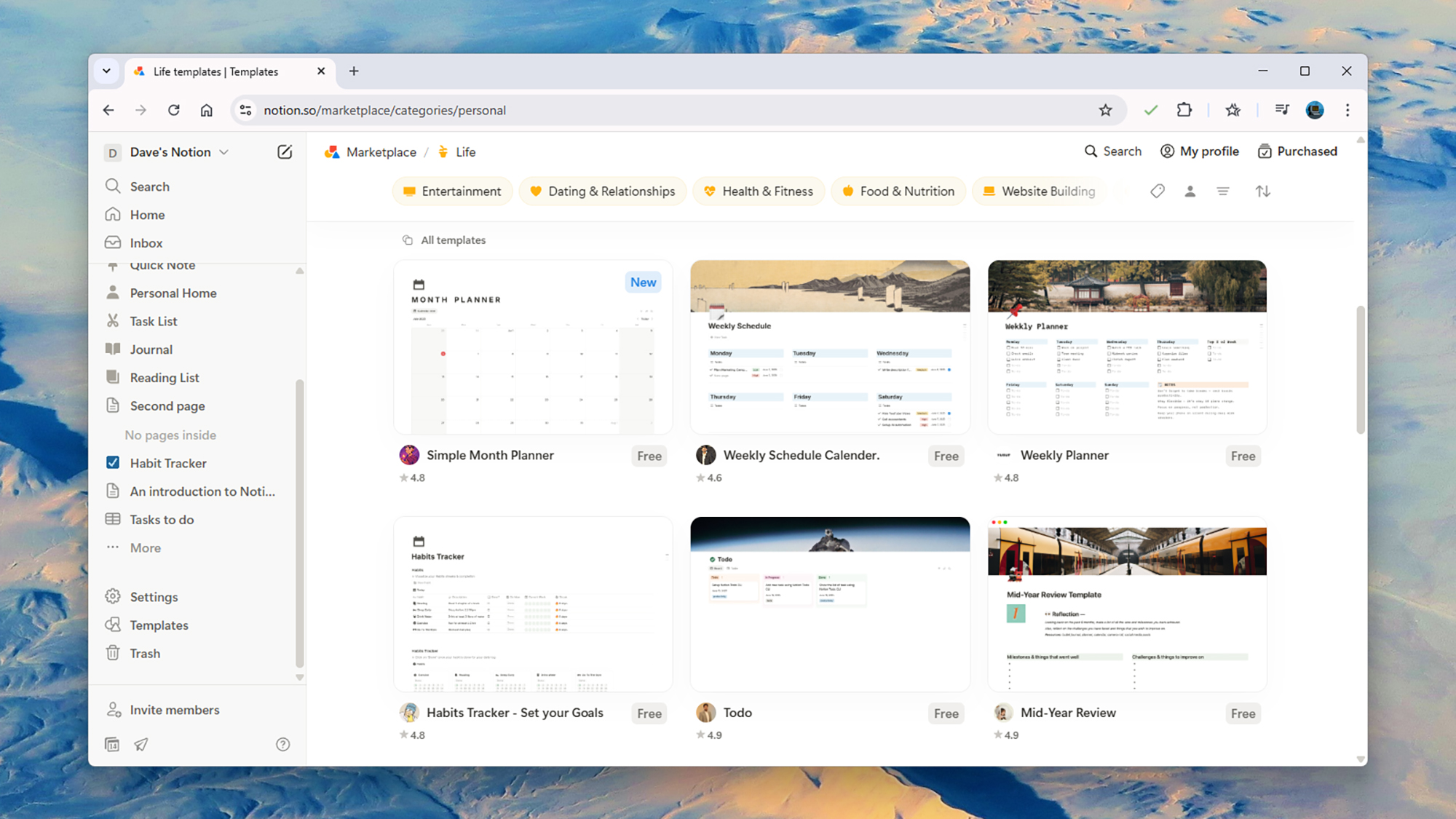1456x819 pixels.
Task: Toggle the Habit Tracker checkbox icon
Action: (113, 463)
